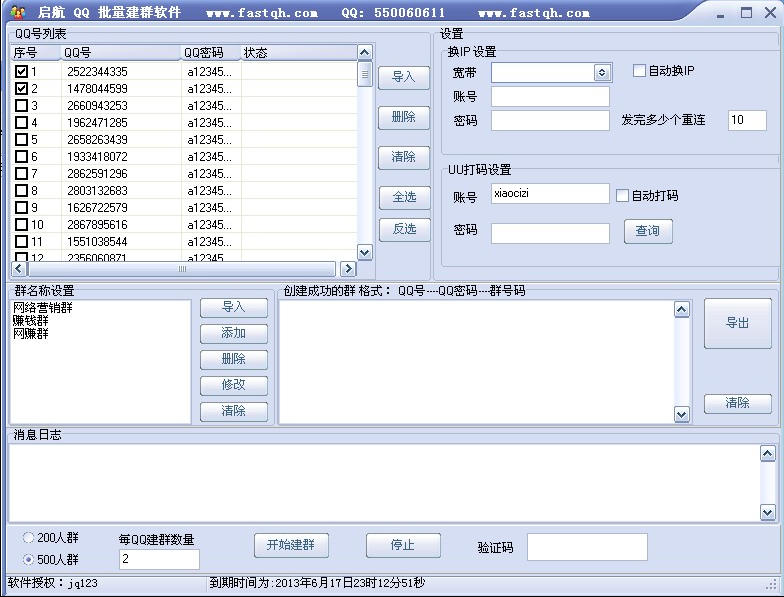This screenshot has width=784, height=597.
Task: Enable 自动换IP checkbox
Action: (639, 70)
